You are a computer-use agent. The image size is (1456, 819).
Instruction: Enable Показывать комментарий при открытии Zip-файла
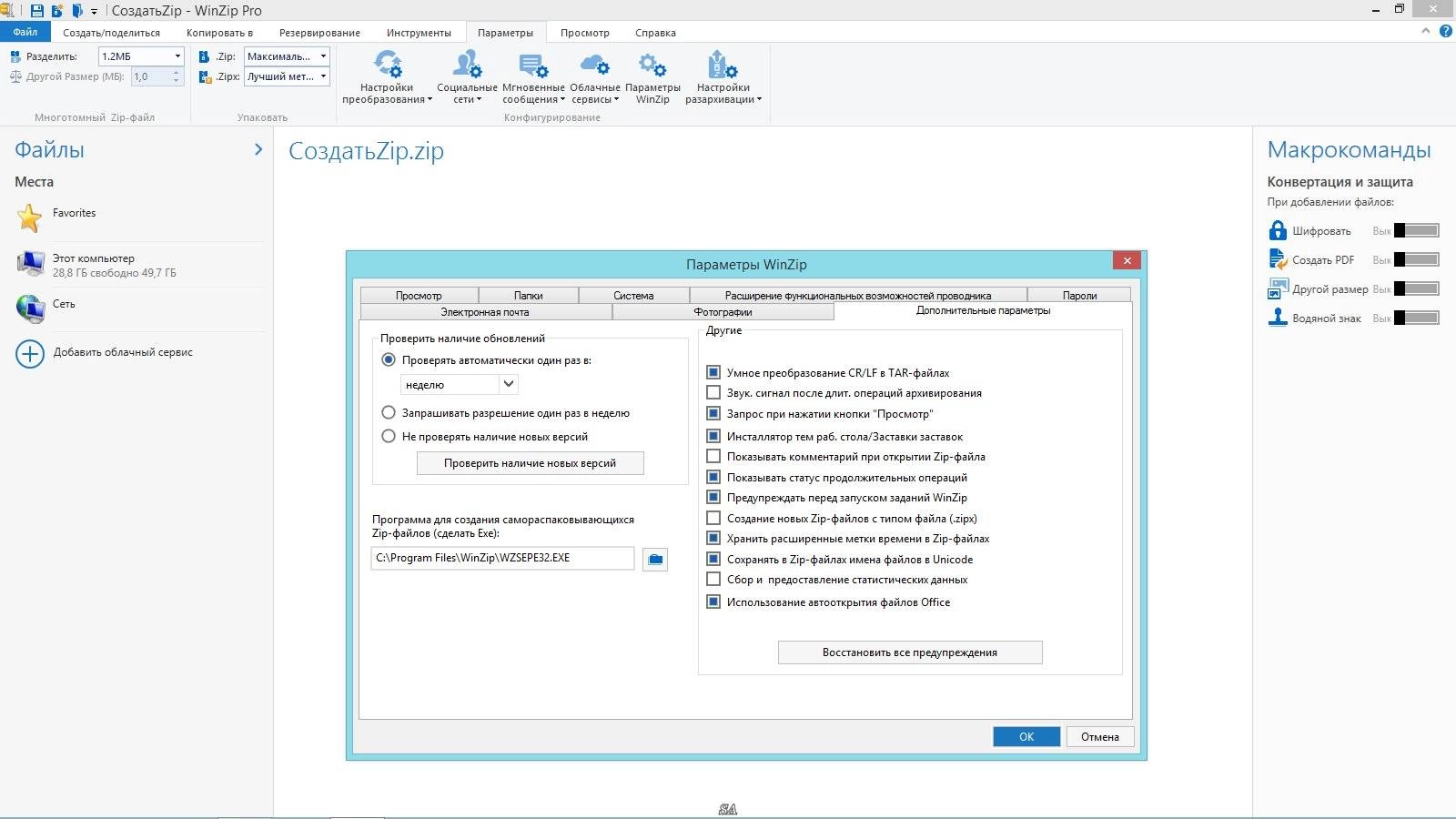click(x=713, y=457)
